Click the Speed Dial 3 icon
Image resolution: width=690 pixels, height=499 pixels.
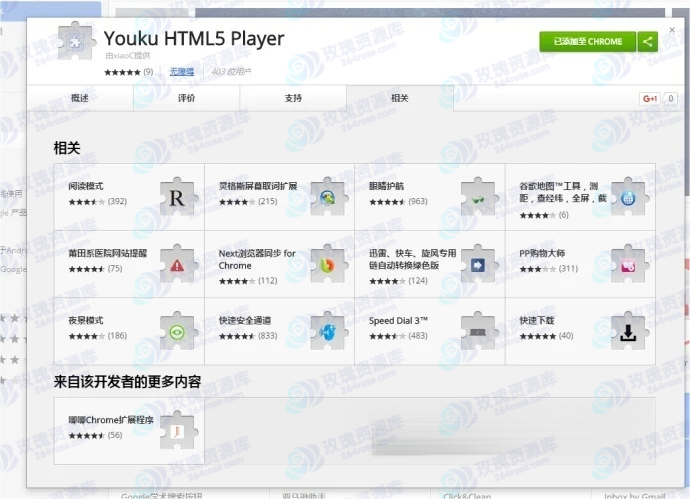pyautogui.click(x=478, y=331)
